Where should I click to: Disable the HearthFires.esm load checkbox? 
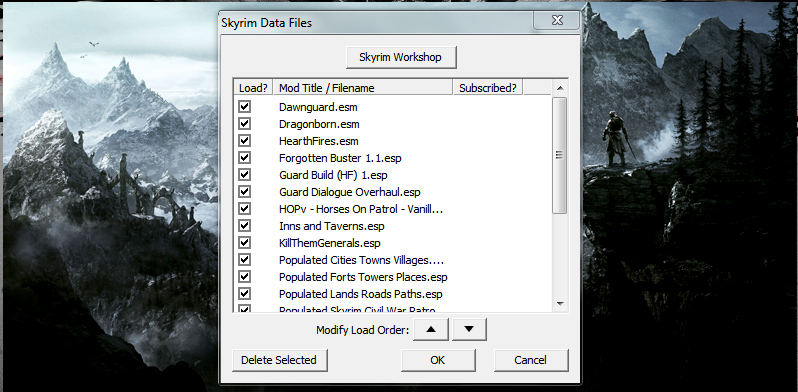(x=245, y=141)
